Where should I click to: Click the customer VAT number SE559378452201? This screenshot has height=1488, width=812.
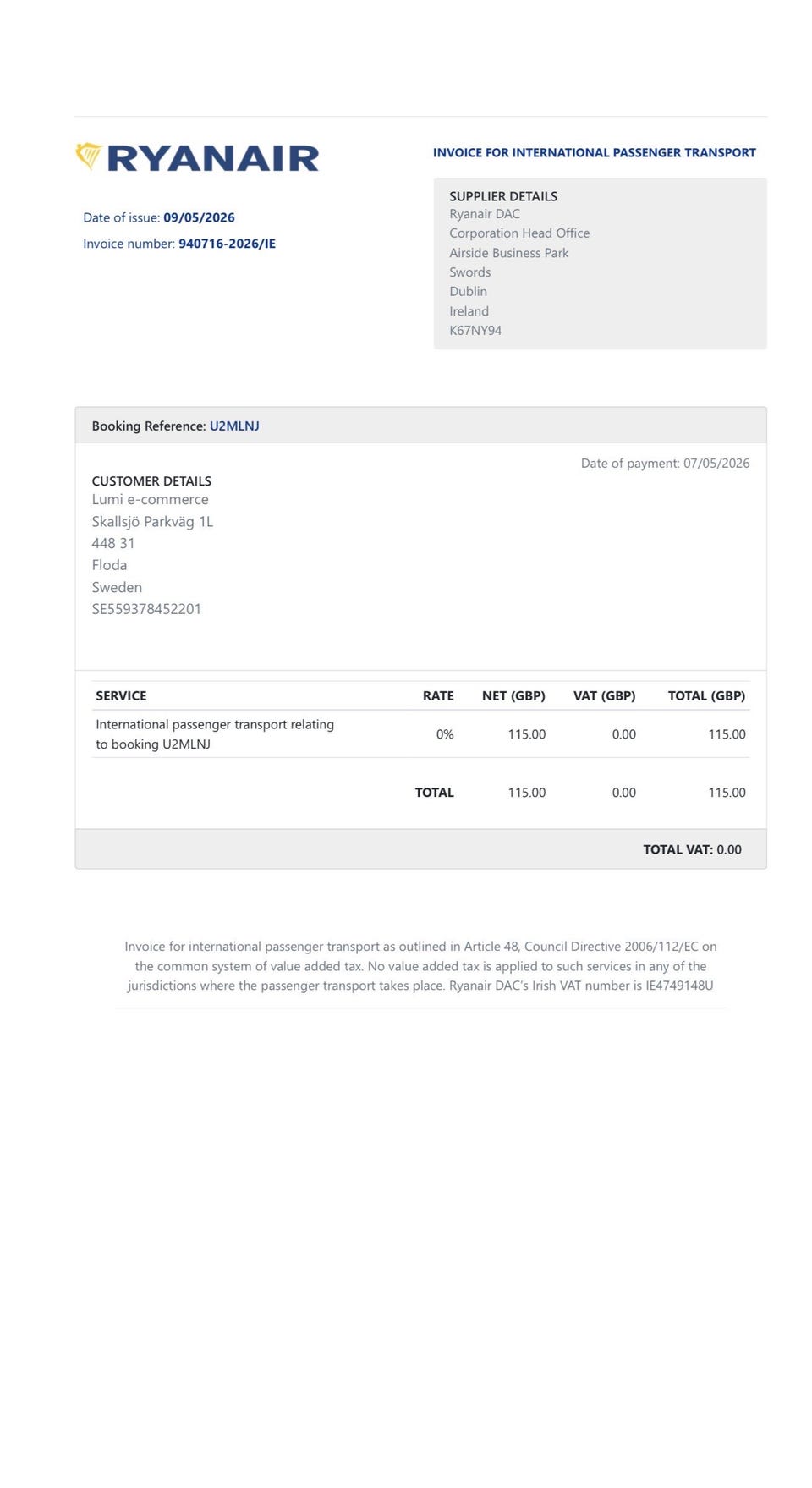point(146,609)
